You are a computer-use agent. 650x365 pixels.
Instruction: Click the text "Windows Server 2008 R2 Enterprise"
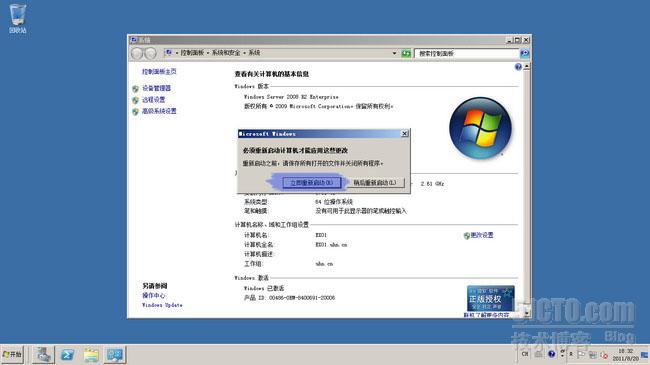point(291,97)
